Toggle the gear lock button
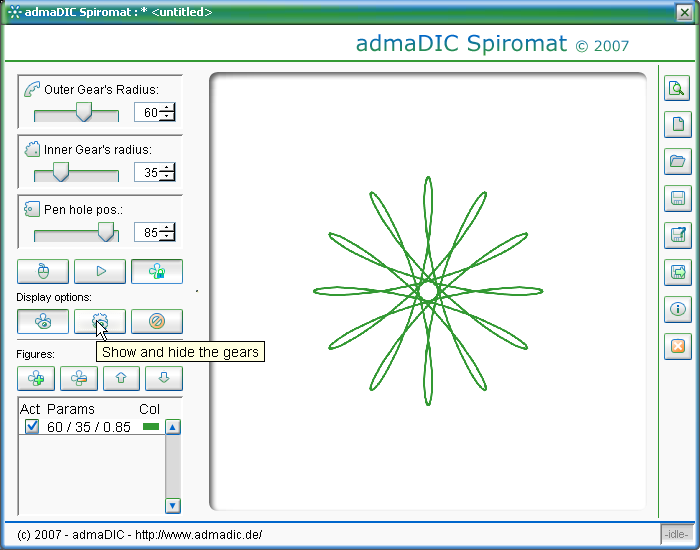The width and height of the screenshot is (700, 550). [x=157, y=271]
